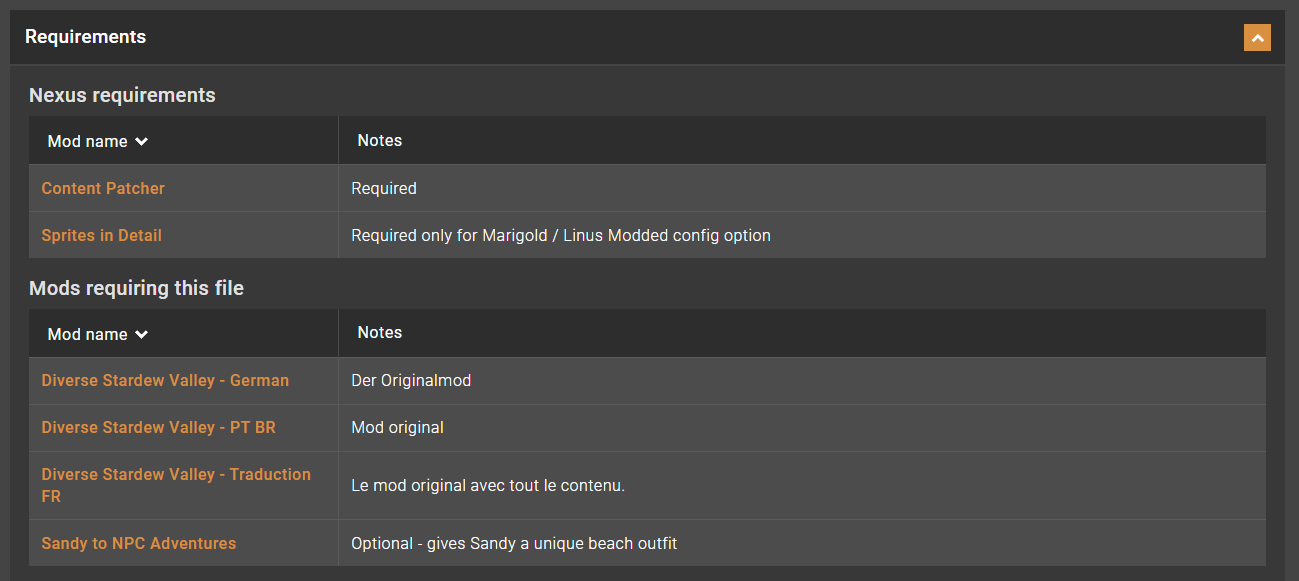Screen dimensions: 1299x581
Task: Click the Notes column header in Nexus requirements table
Action: pos(380,141)
